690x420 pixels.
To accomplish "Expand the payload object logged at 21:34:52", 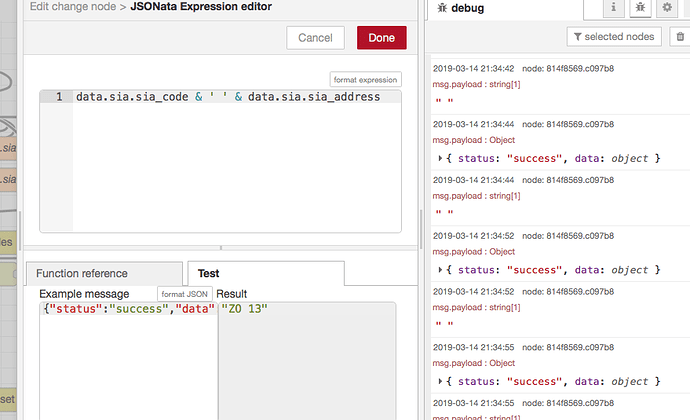I will coord(440,270).
